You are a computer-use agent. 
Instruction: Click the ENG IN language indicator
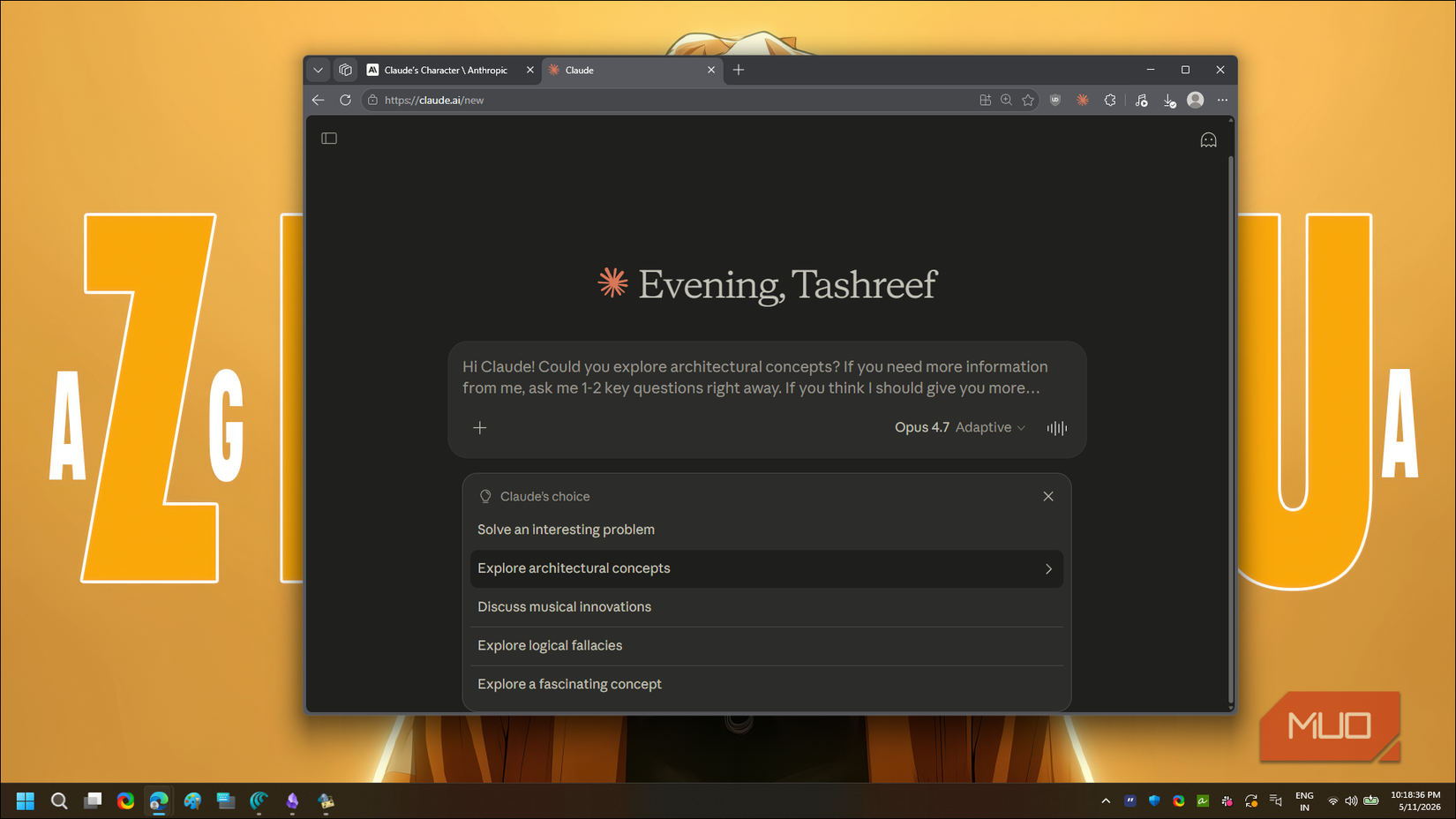(1304, 801)
